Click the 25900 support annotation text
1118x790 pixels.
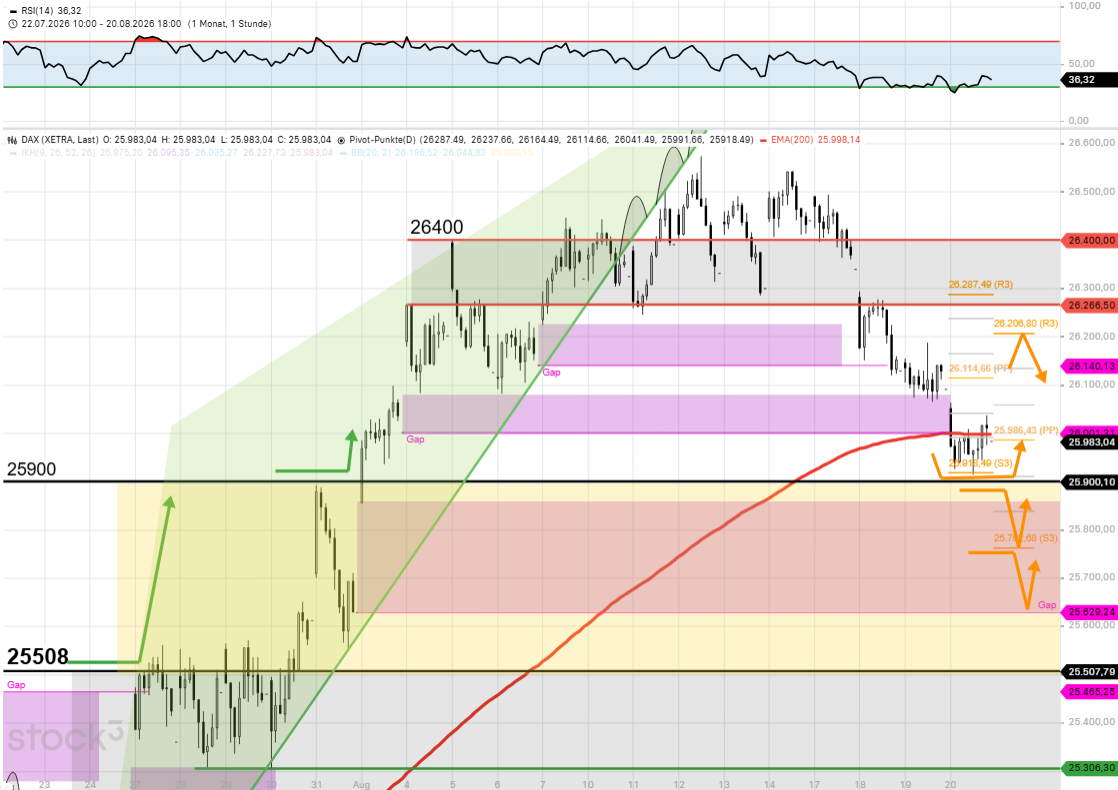tap(31, 469)
